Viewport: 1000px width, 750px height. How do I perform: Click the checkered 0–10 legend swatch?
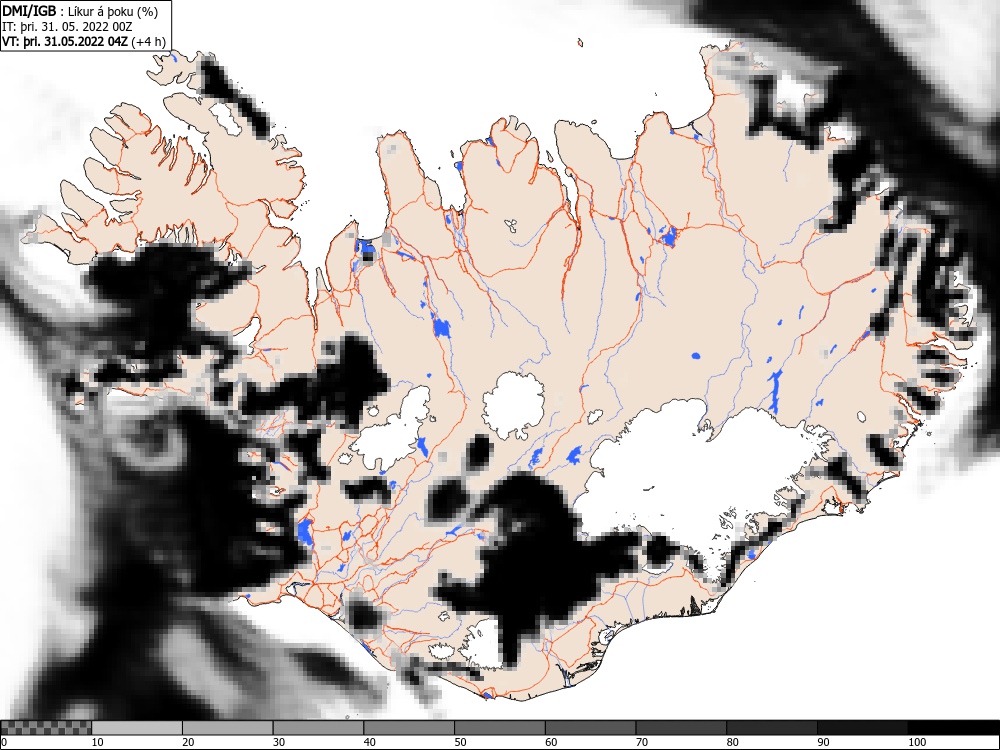pyautogui.click(x=46, y=728)
